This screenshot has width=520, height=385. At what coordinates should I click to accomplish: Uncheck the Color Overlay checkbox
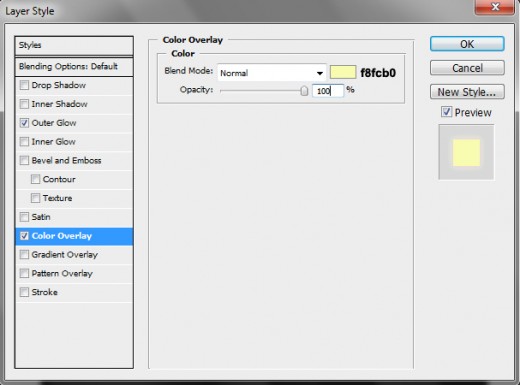[x=24, y=236]
